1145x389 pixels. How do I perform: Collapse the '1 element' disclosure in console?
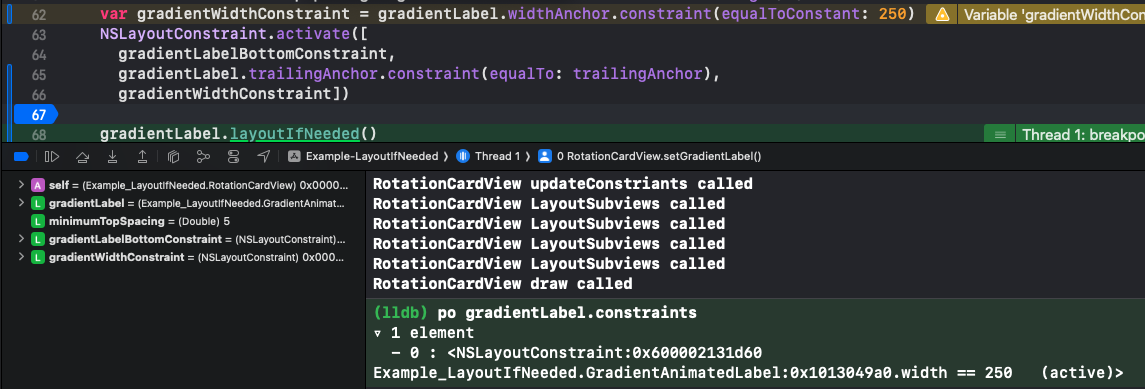[x=377, y=333]
